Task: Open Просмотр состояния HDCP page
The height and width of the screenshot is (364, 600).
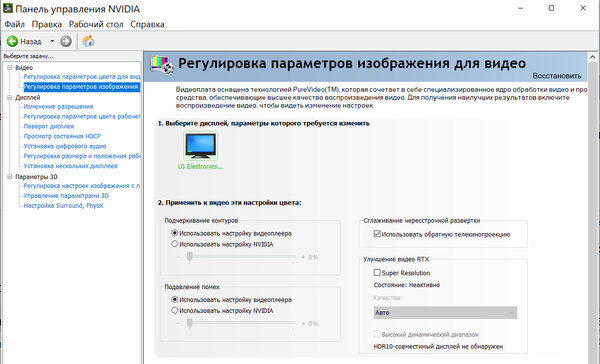Action: (62, 136)
